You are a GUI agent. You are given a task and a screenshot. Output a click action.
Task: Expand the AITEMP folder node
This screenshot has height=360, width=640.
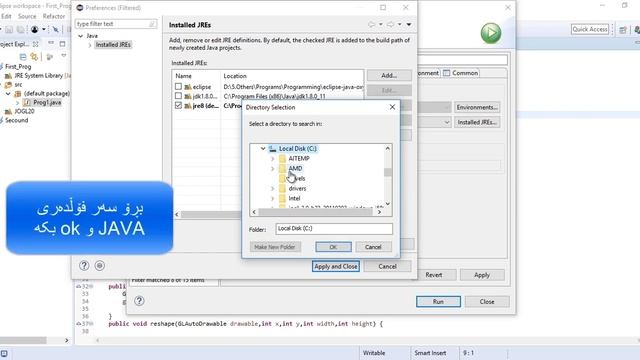pos(273,158)
